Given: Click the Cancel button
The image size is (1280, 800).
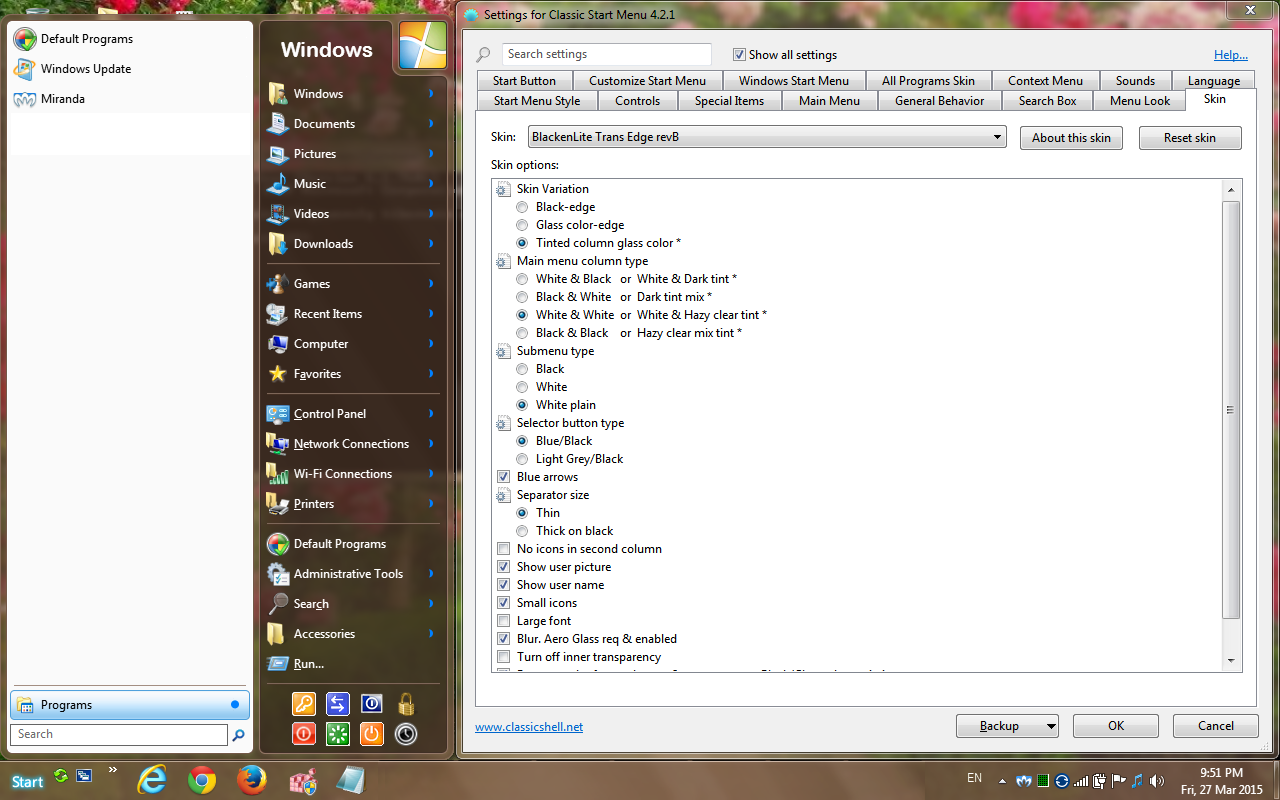Looking at the screenshot, I should pyautogui.click(x=1216, y=726).
